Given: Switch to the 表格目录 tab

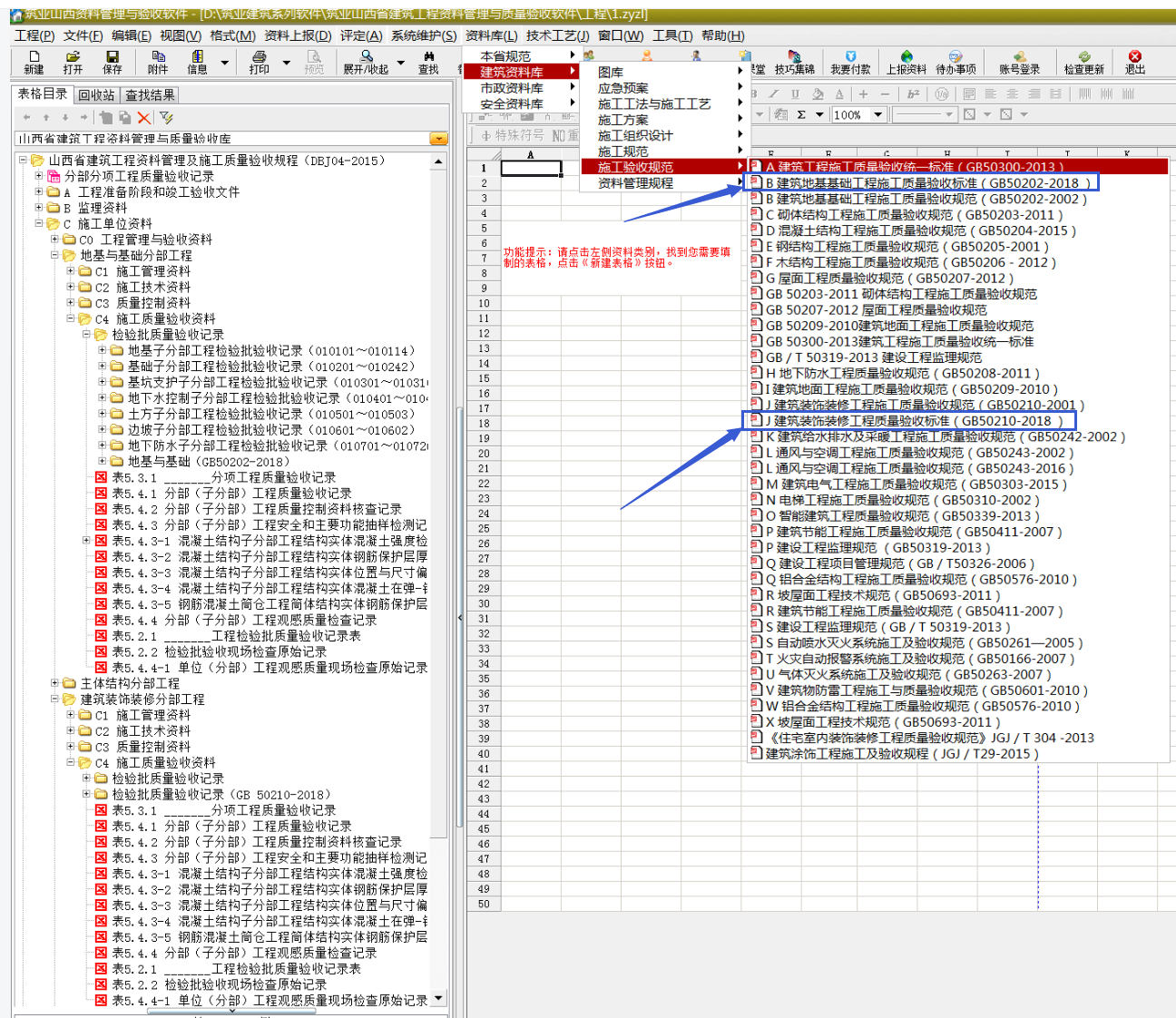Looking at the screenshot, I should (x=43, y=94).
